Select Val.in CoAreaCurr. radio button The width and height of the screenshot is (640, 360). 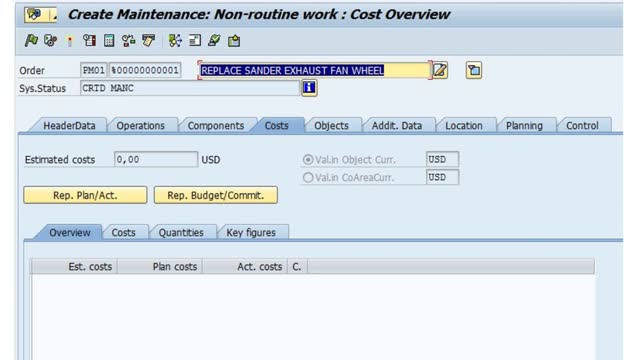click(308, 178)
